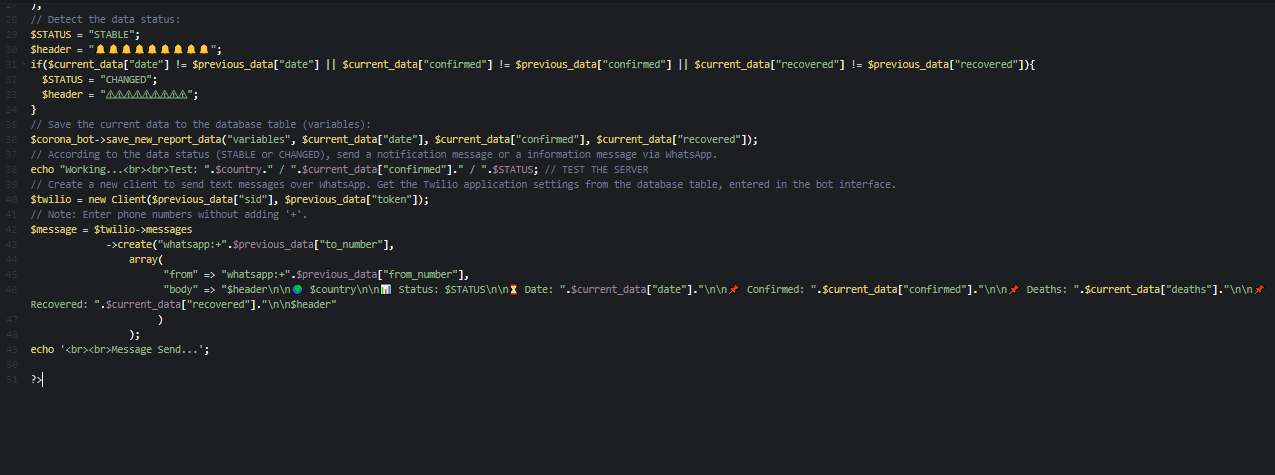Click the hourglass emoji before Date
This screenshot has width=1275, height=475.
pos(513,290)
